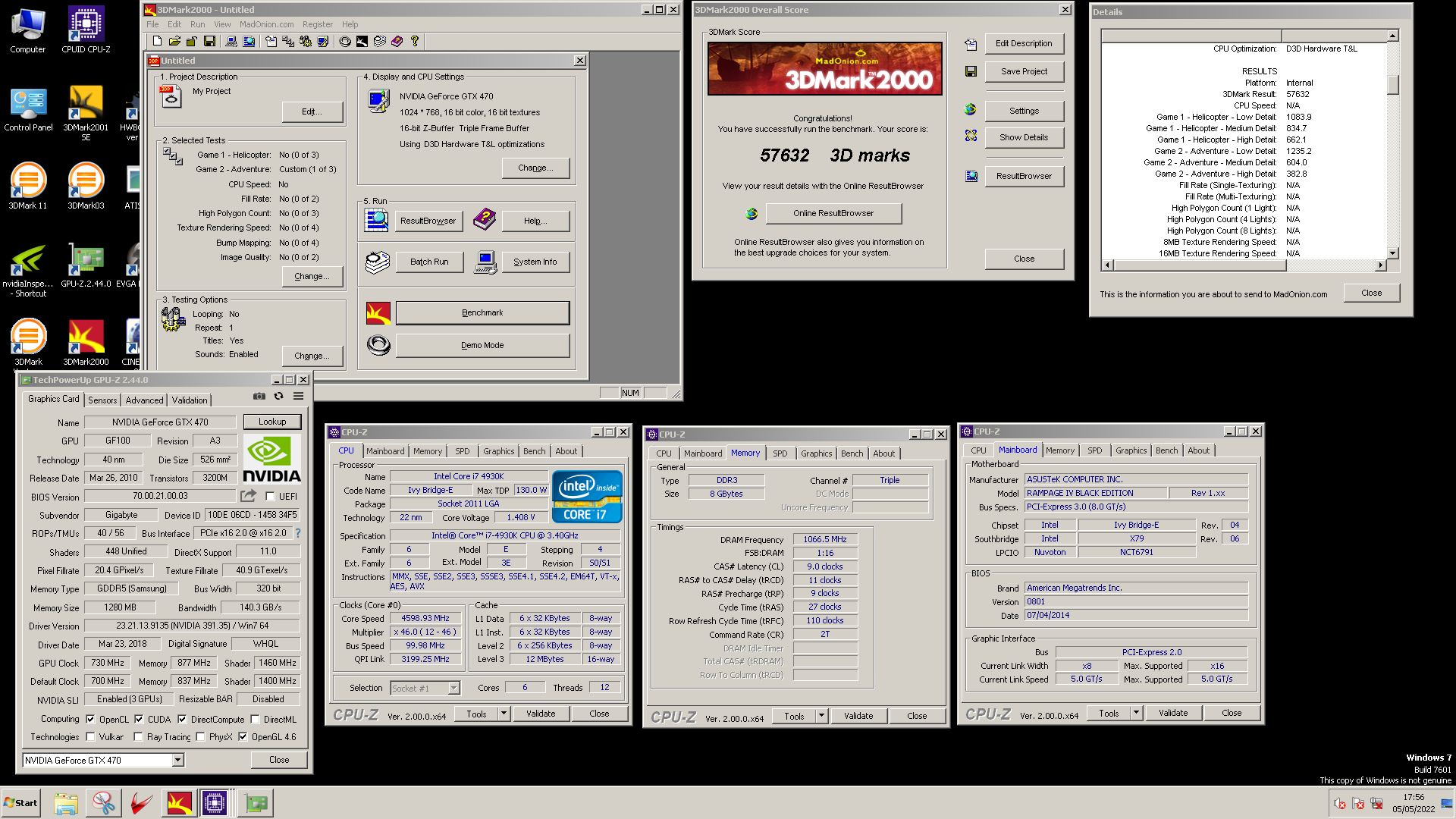
Task: Click the selected tests checklist toolbar icon
Action: pyautogui.click(x=288, y=41)
